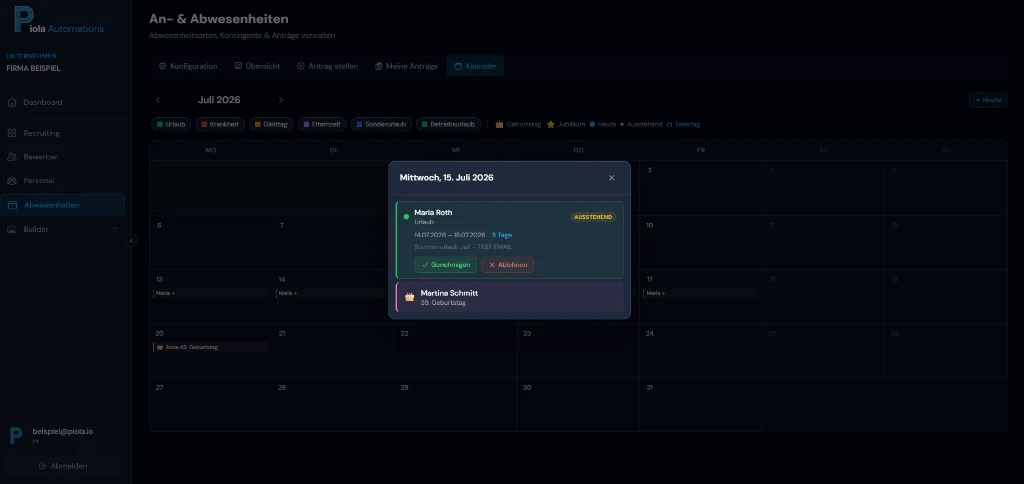Screen dimensions: 1024x484
Task: Switch to the Meine Anträge tab
Action: point(406,66)
